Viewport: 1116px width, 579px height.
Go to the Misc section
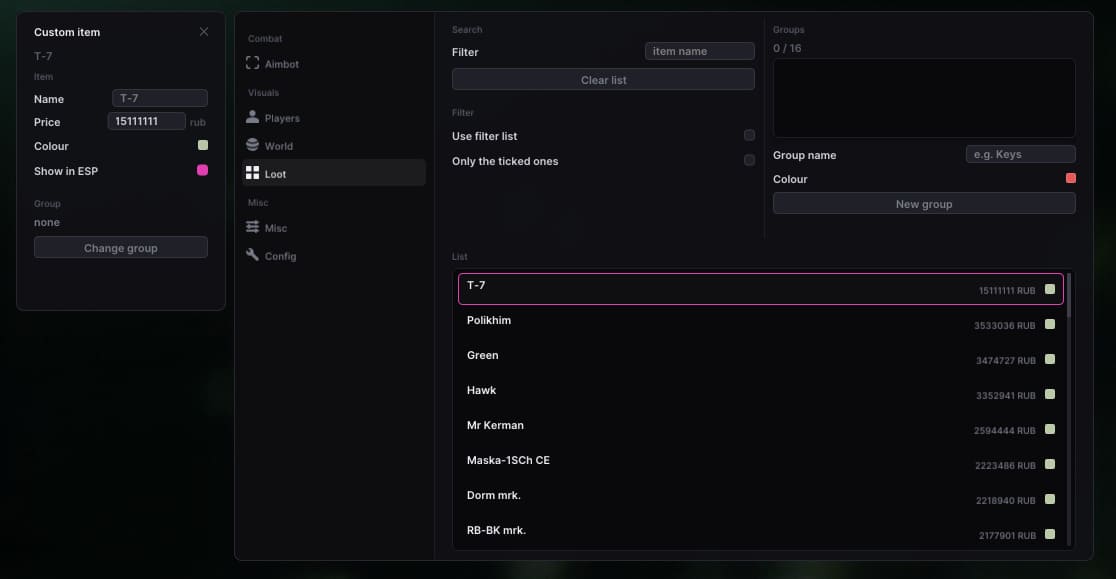(334, 228)
